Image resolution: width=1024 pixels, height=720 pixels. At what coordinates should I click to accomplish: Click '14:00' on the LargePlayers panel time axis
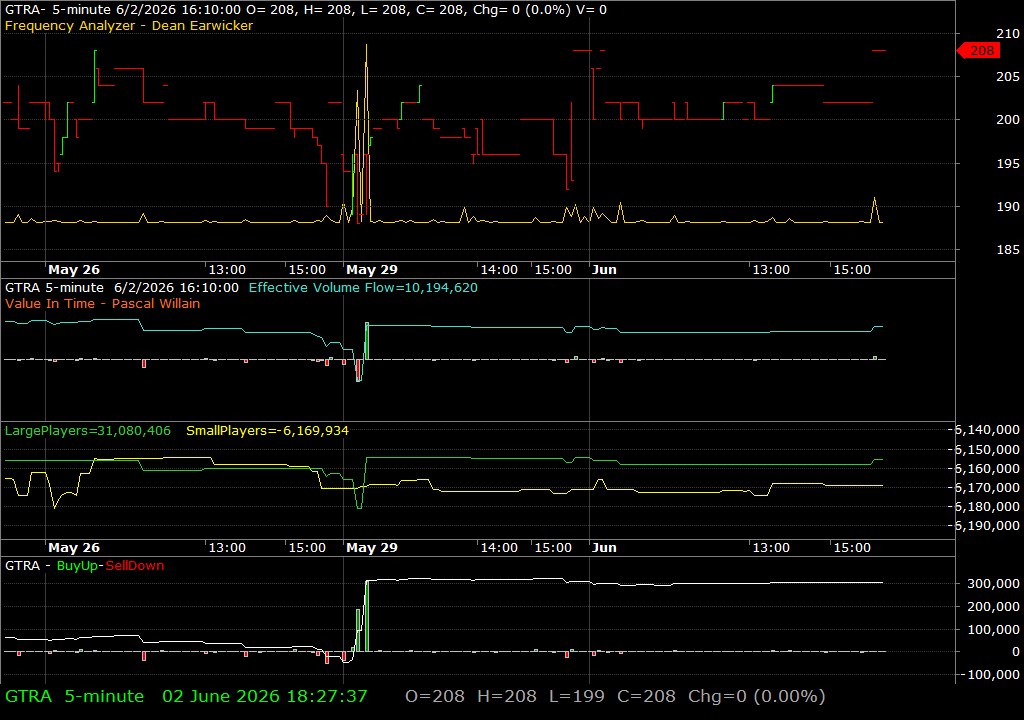point(499,548)
